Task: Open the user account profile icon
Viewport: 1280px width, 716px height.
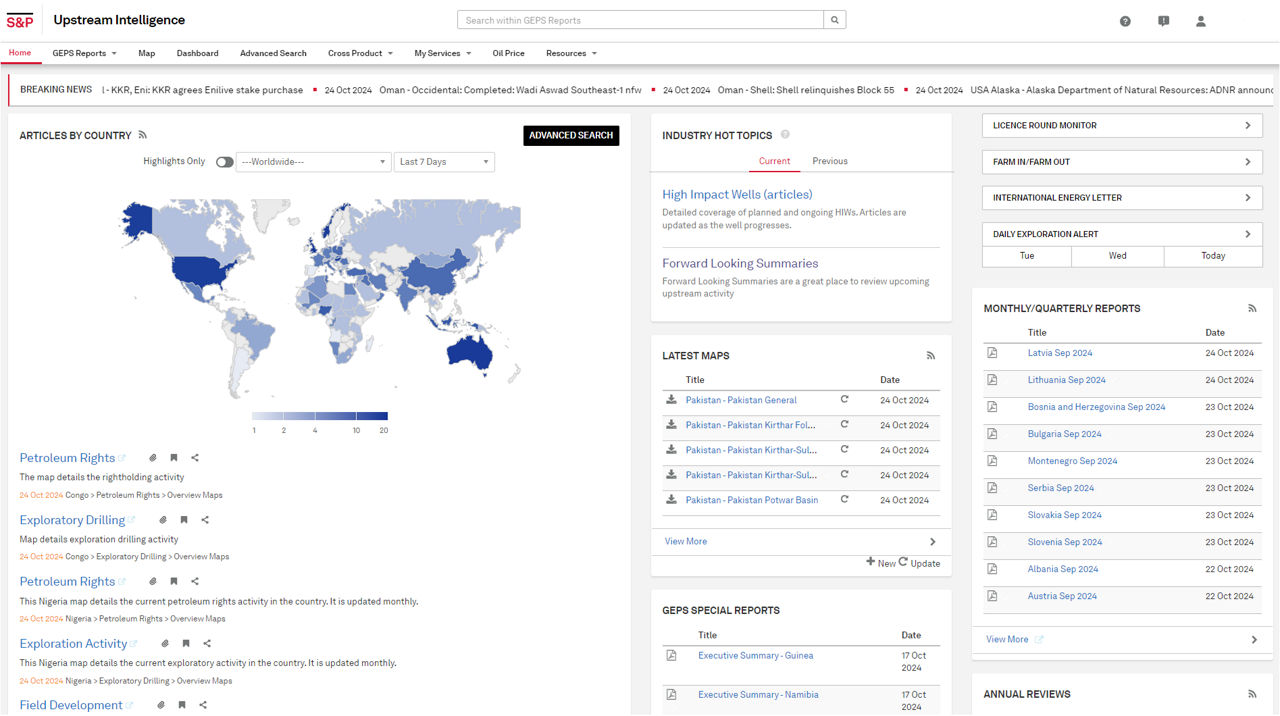Action: [1201, 21]
